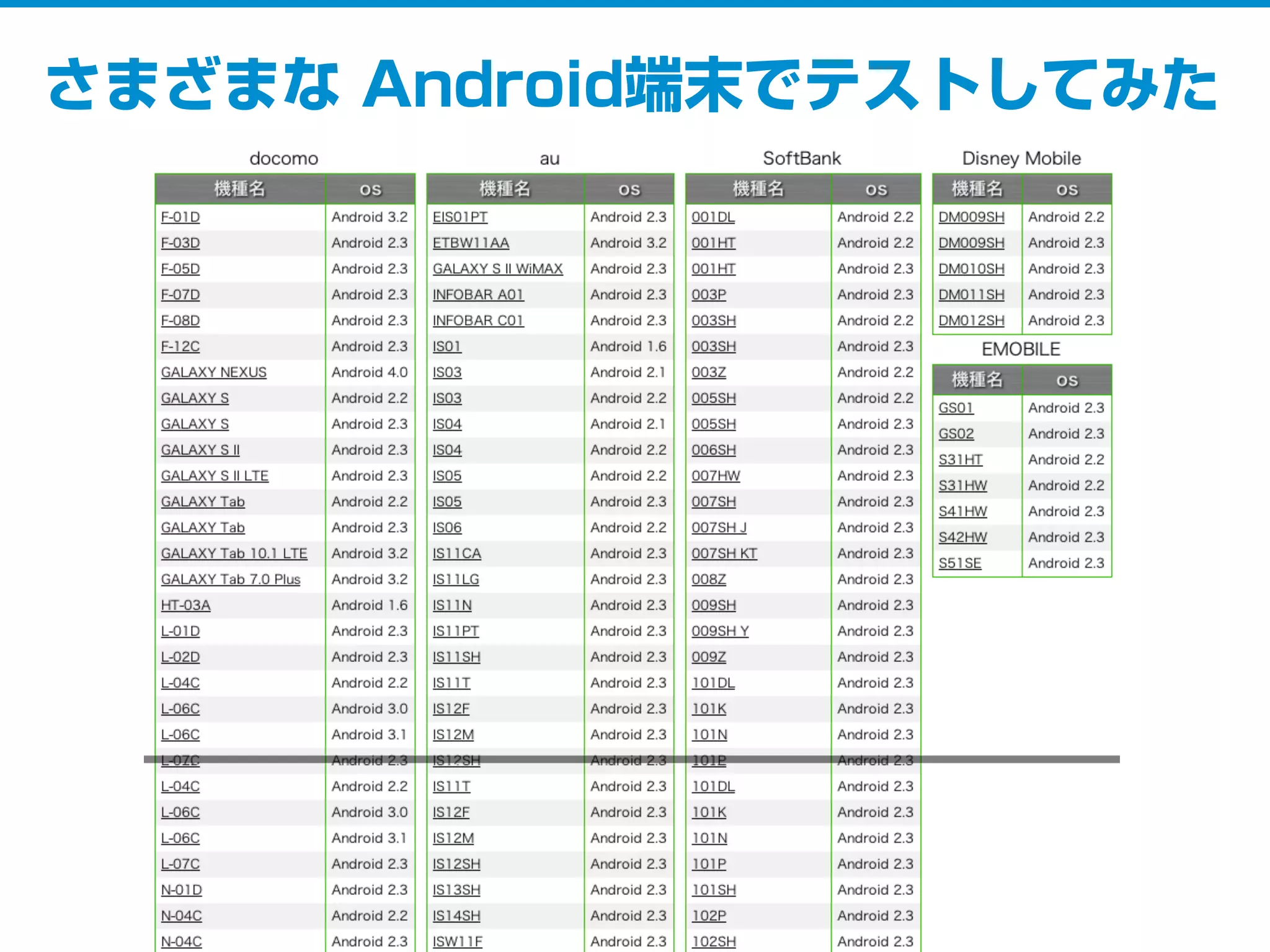
Task: Open the F-08D link
Action: pos(180,321)
